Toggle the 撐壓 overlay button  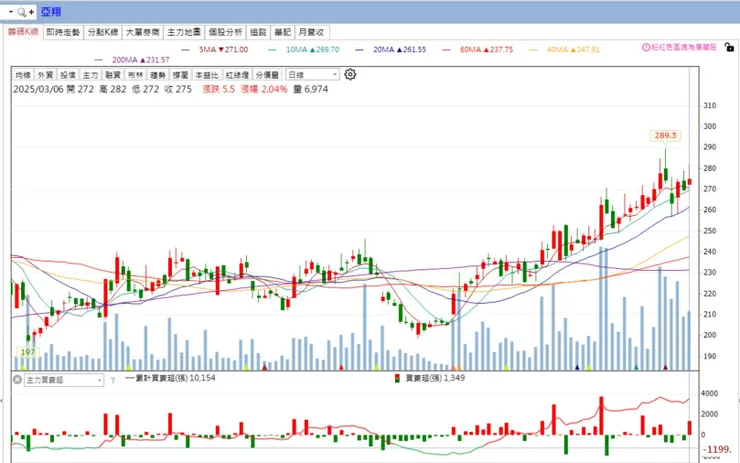pos(180,75)
